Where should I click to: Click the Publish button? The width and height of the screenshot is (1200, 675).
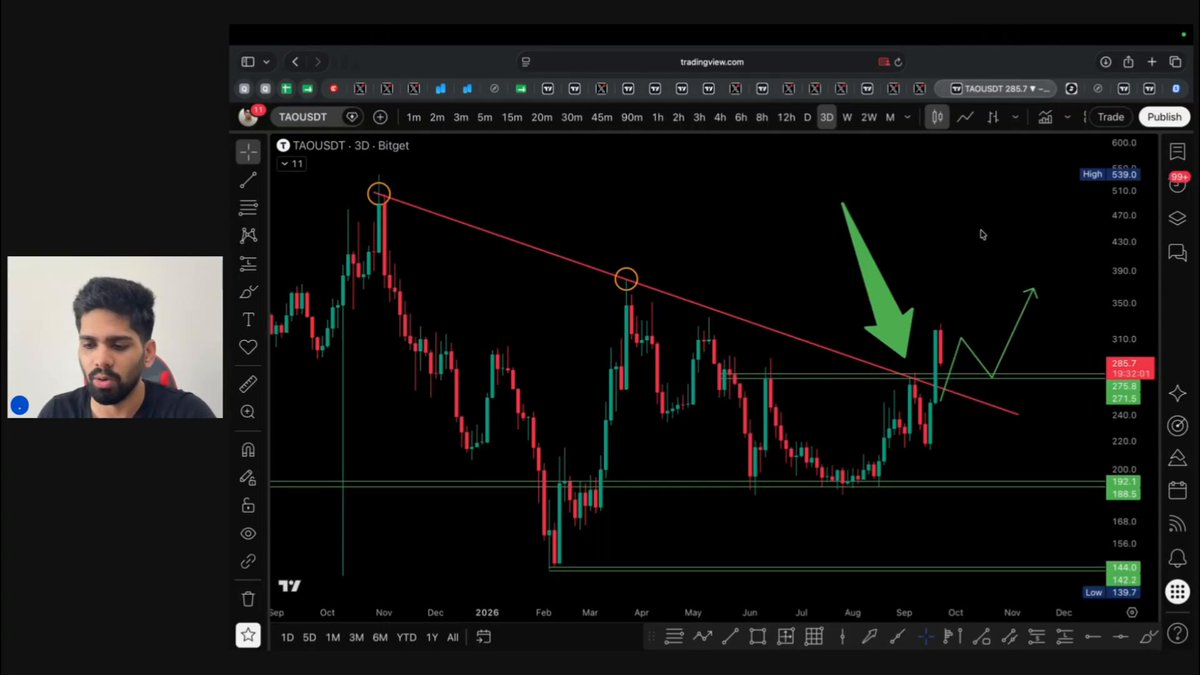1164,117
